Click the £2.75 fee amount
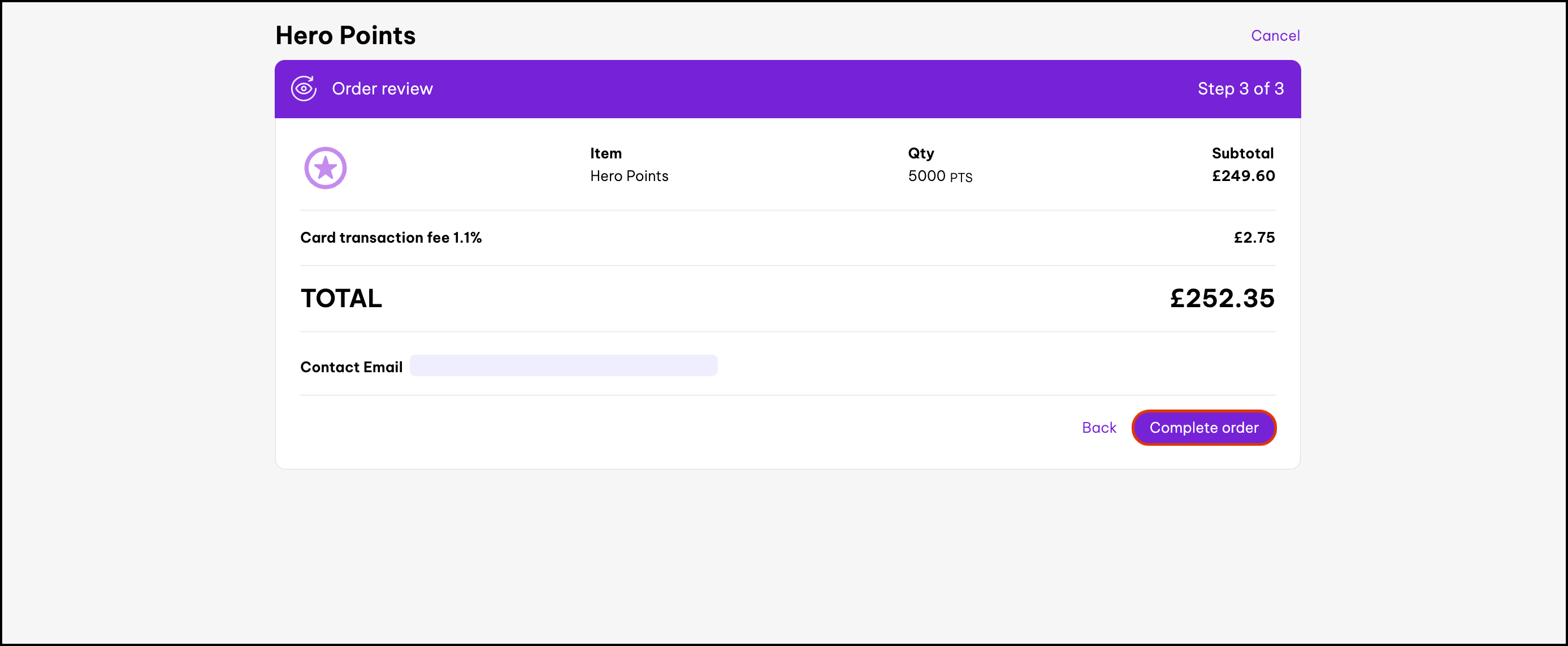The height and width of the screenshot is (646, 1568). coord(1253,238)
